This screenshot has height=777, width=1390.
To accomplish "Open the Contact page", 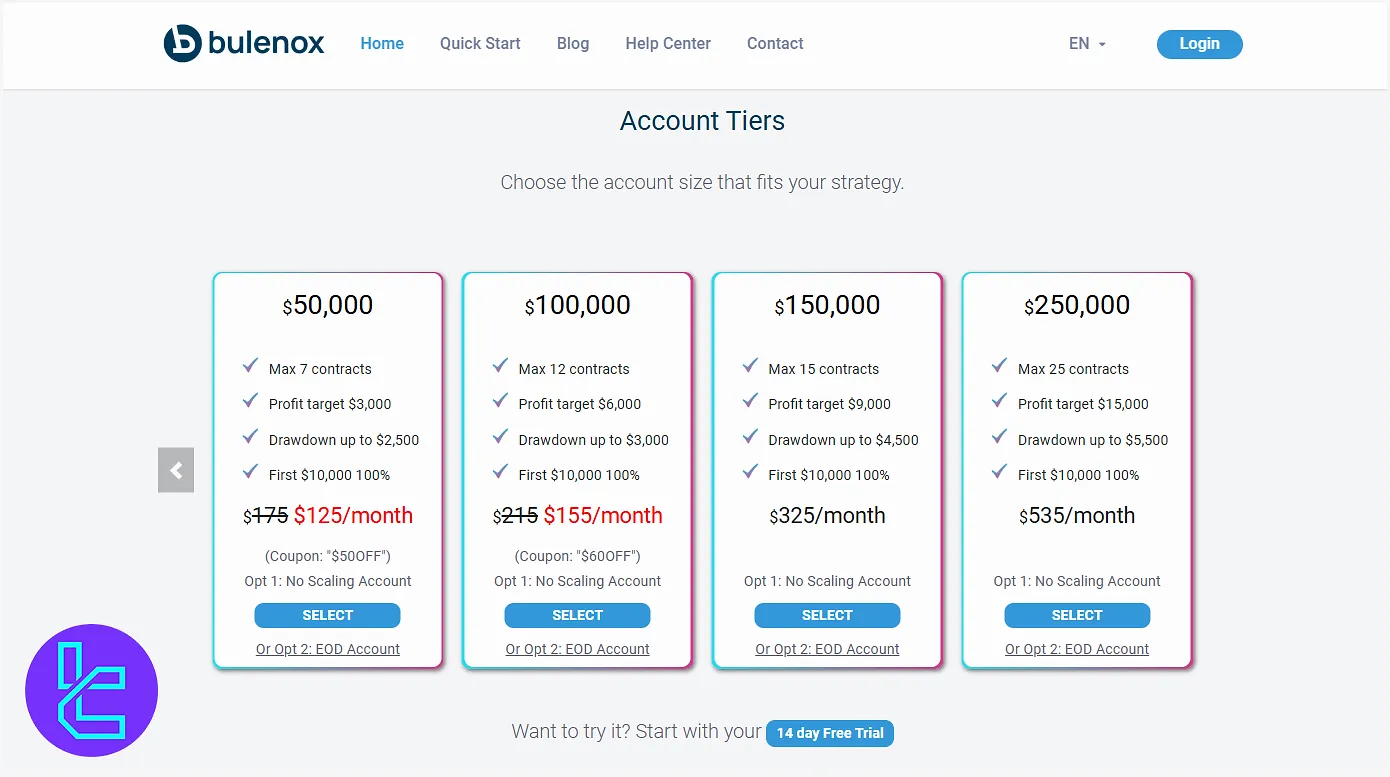I will pyautogui.click(x=775, y=44).
